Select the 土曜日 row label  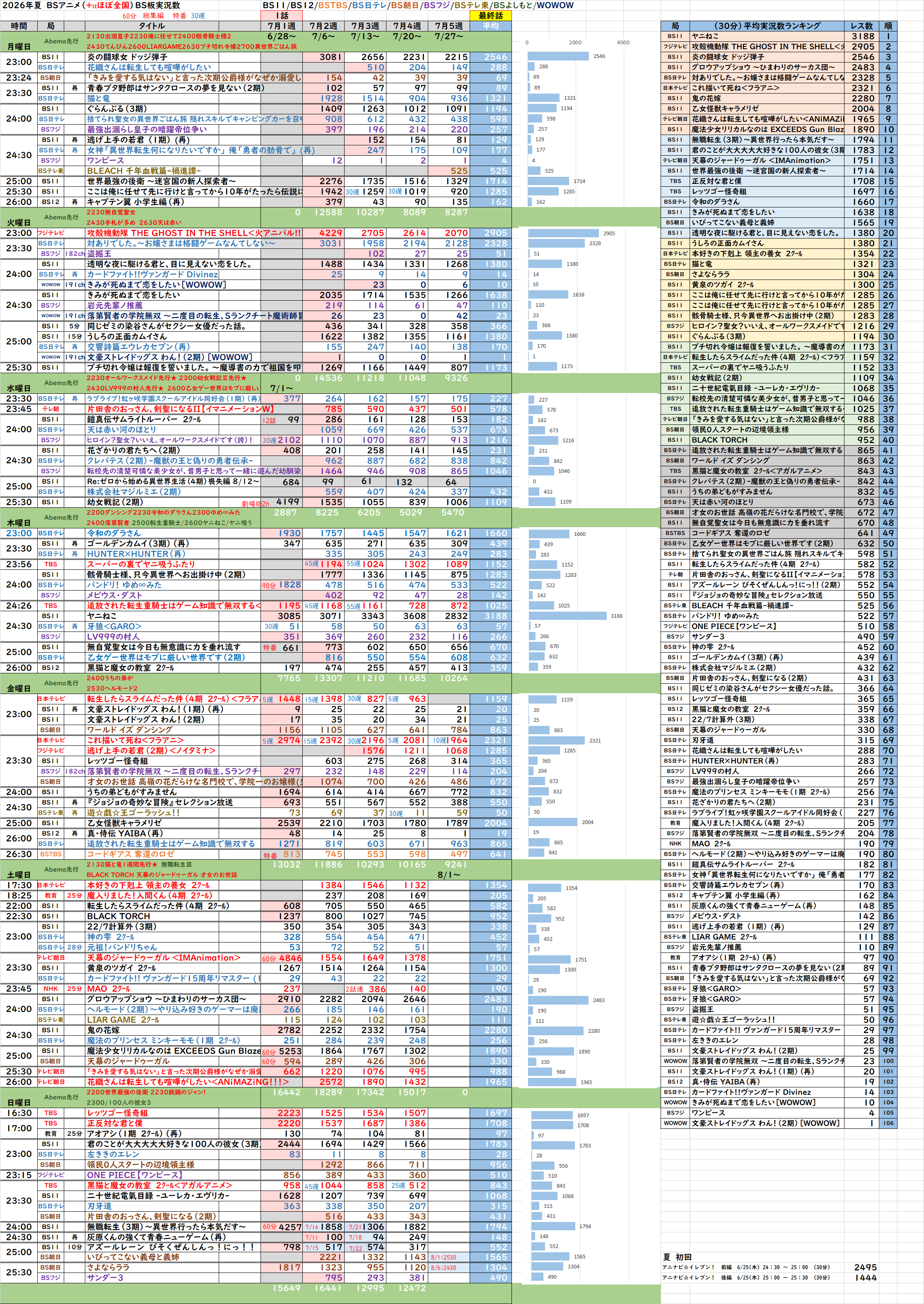point(19,875)
